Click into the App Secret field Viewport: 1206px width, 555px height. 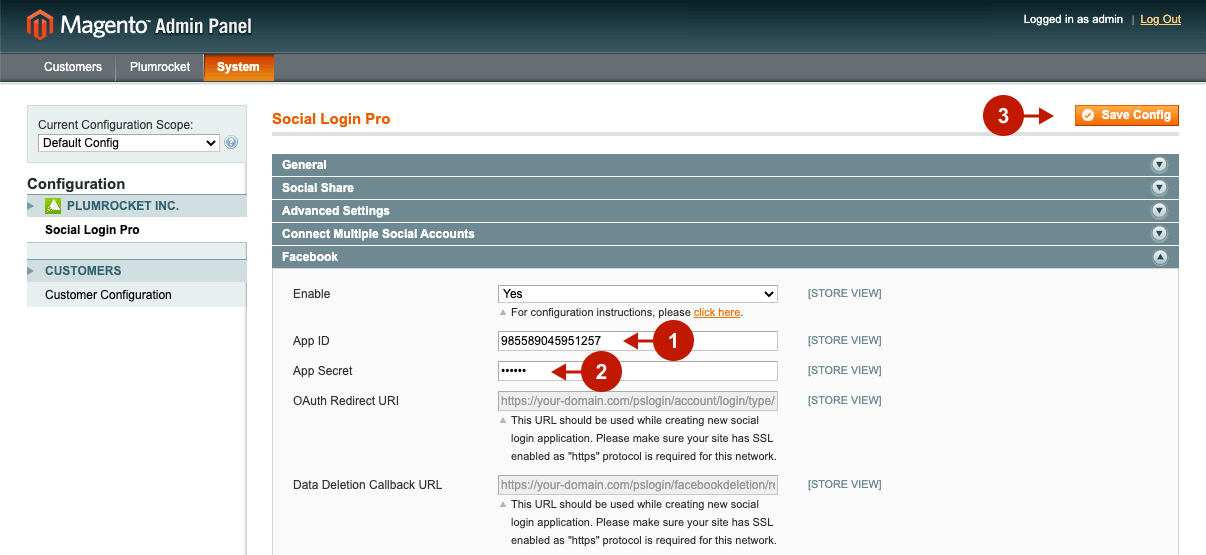638,371
